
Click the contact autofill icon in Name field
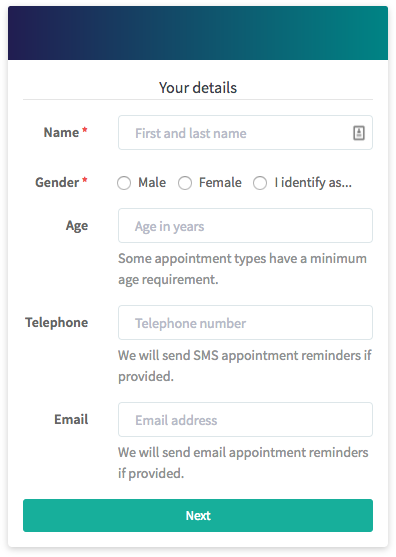click(x=359, y=133)
